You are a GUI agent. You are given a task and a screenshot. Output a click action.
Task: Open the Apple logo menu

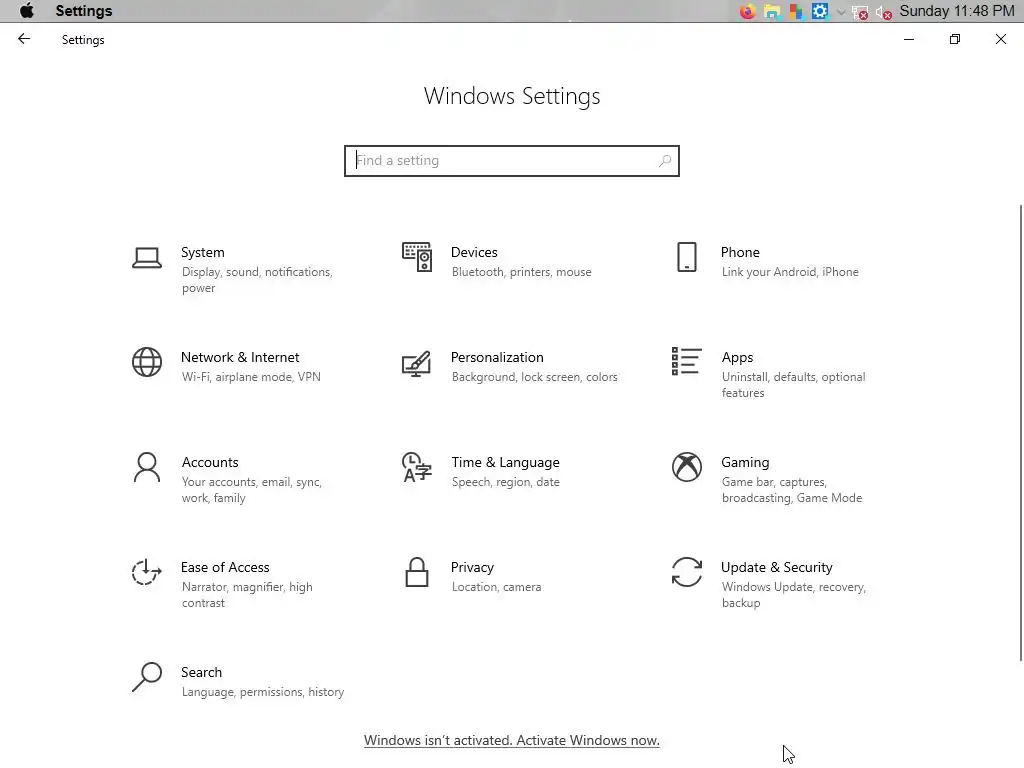(27, 10)
